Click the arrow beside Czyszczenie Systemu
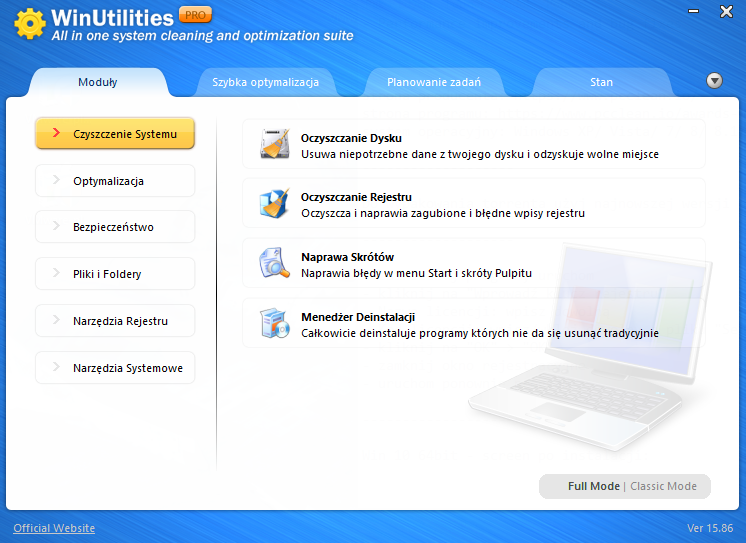Screen dimensions: 746x543 click(56, 132)
